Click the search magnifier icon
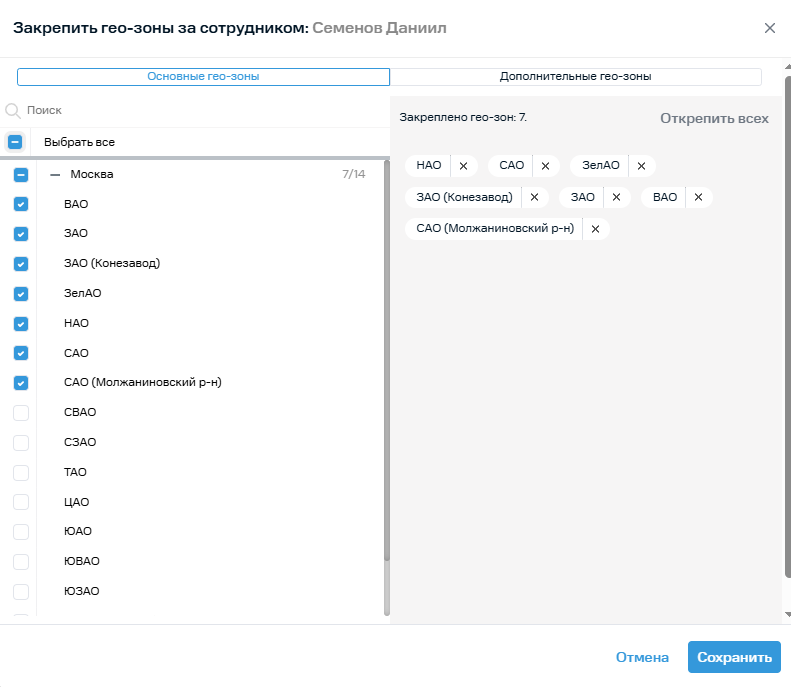Screen dimensions: 791x687 point(13,111)
